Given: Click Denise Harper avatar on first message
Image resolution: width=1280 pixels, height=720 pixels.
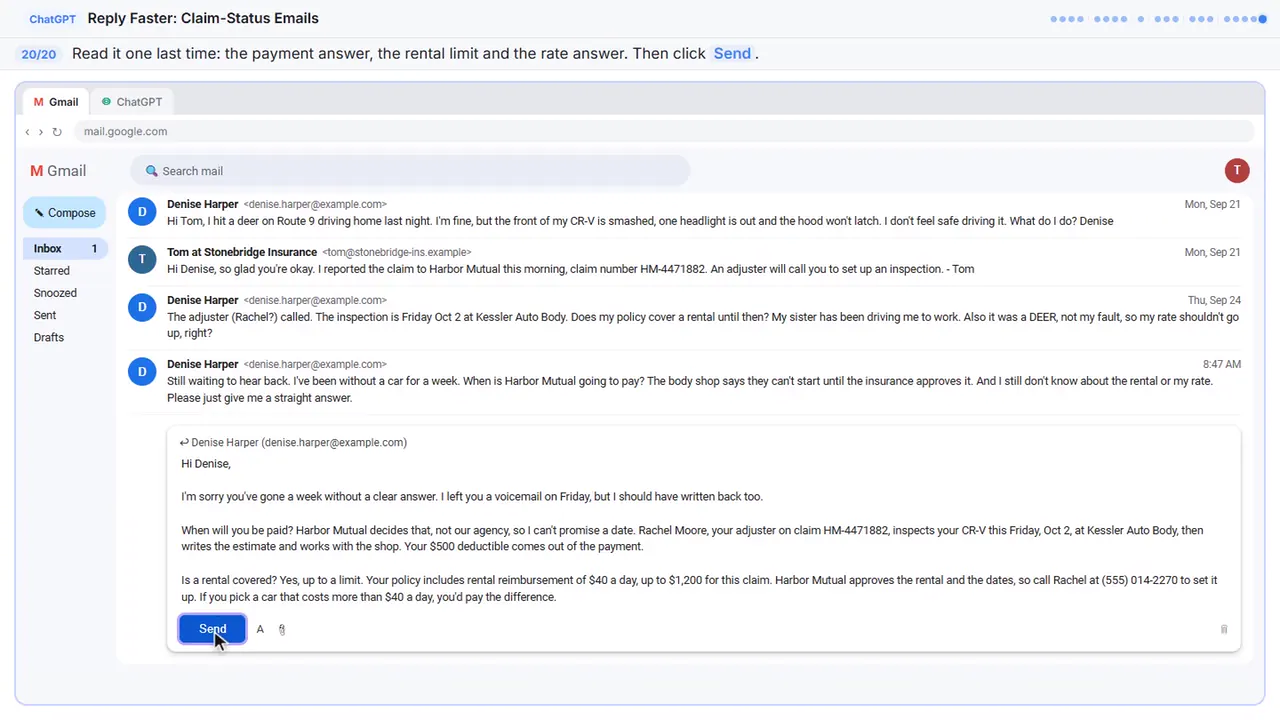Looking at the screenshot, I should pos(142,212).
